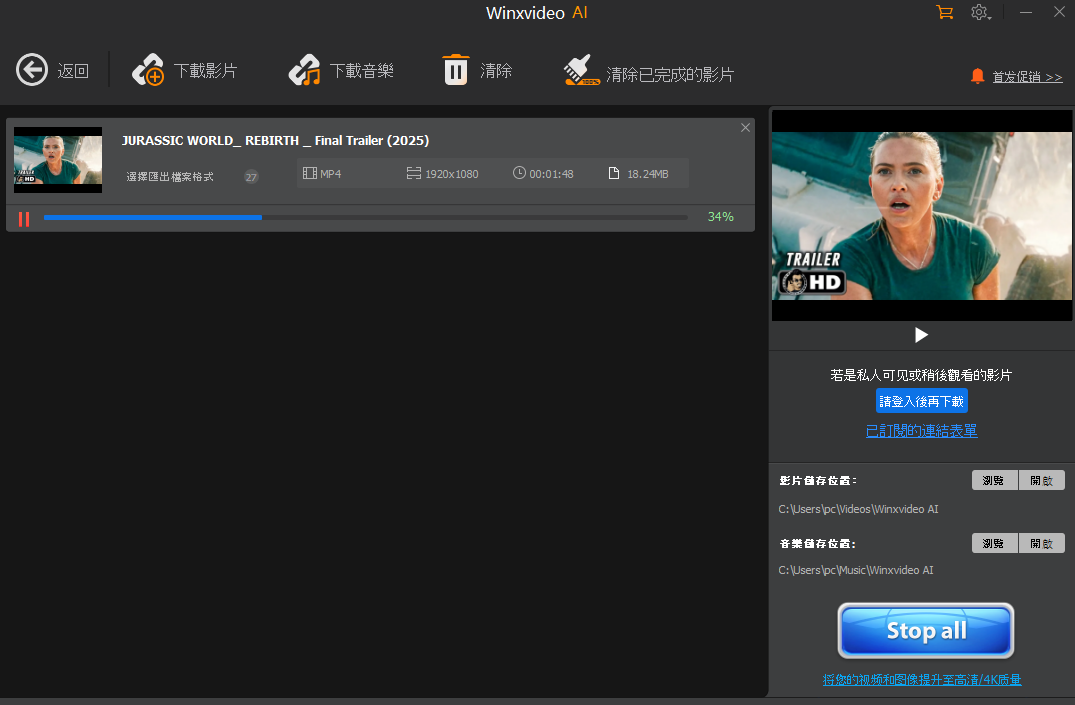Open the video save folder
The height and width of the screenshot is (705, 1075).
click(x=1041, y=480)
